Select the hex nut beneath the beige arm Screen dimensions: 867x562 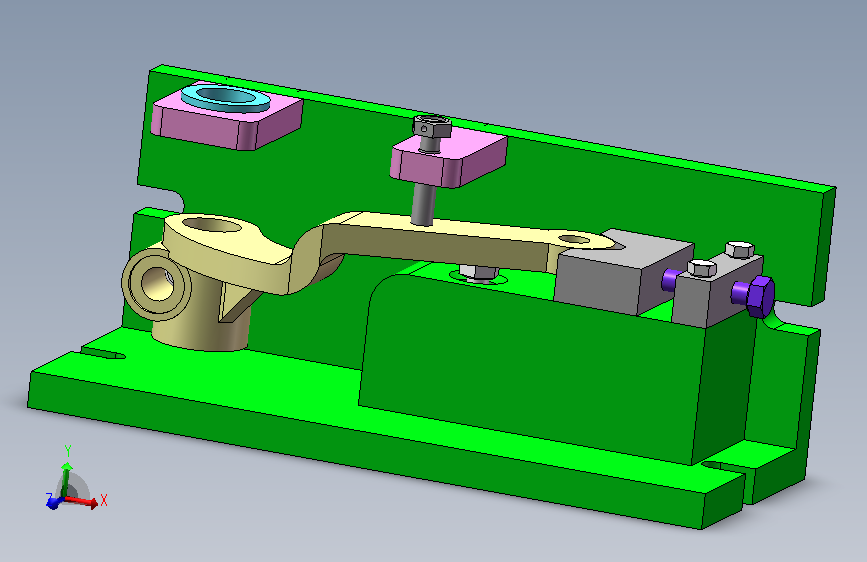pos(479,272)
